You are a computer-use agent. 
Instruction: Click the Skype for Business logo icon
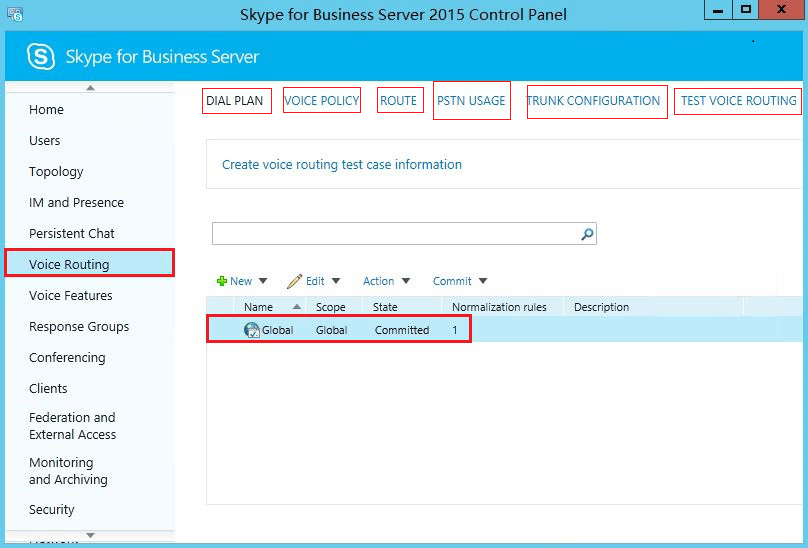point(41,56)
